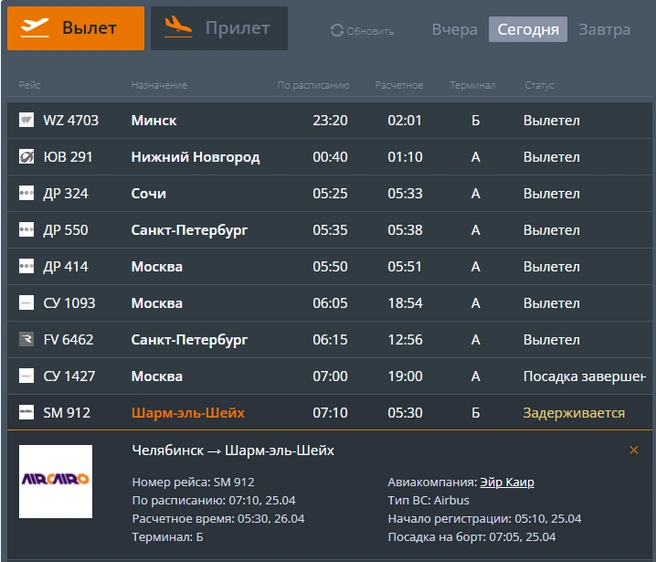Screen dimensions: 656x562
Task: Click the SM 912 airline logo icon
Action: click(26, 412)
